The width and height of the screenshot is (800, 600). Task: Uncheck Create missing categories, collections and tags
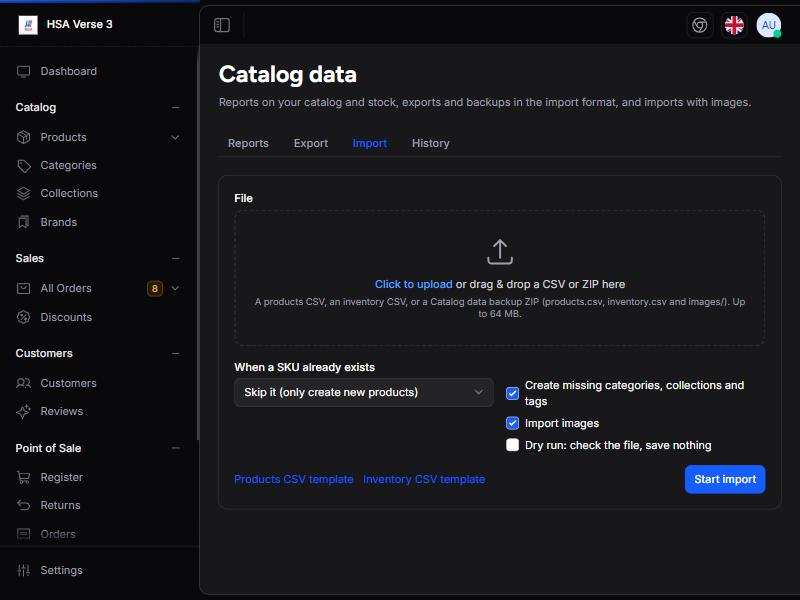tap(512, 393)
